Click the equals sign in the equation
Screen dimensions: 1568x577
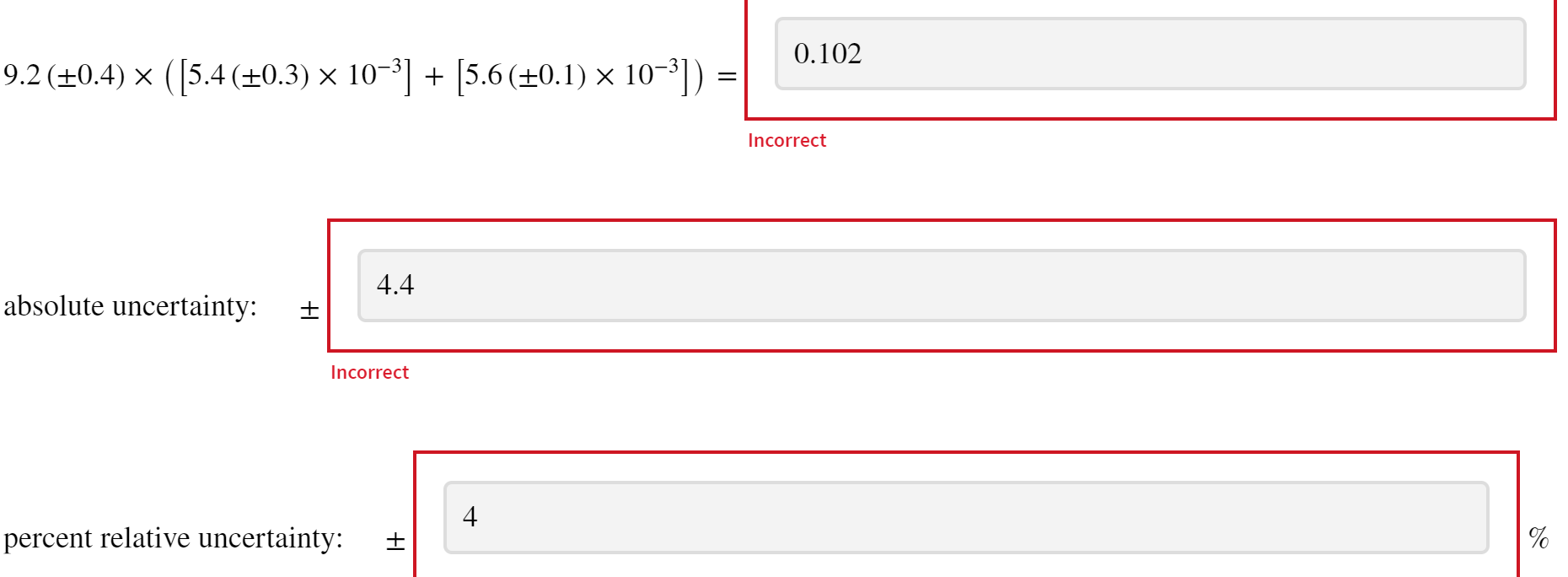coord(727,74)
